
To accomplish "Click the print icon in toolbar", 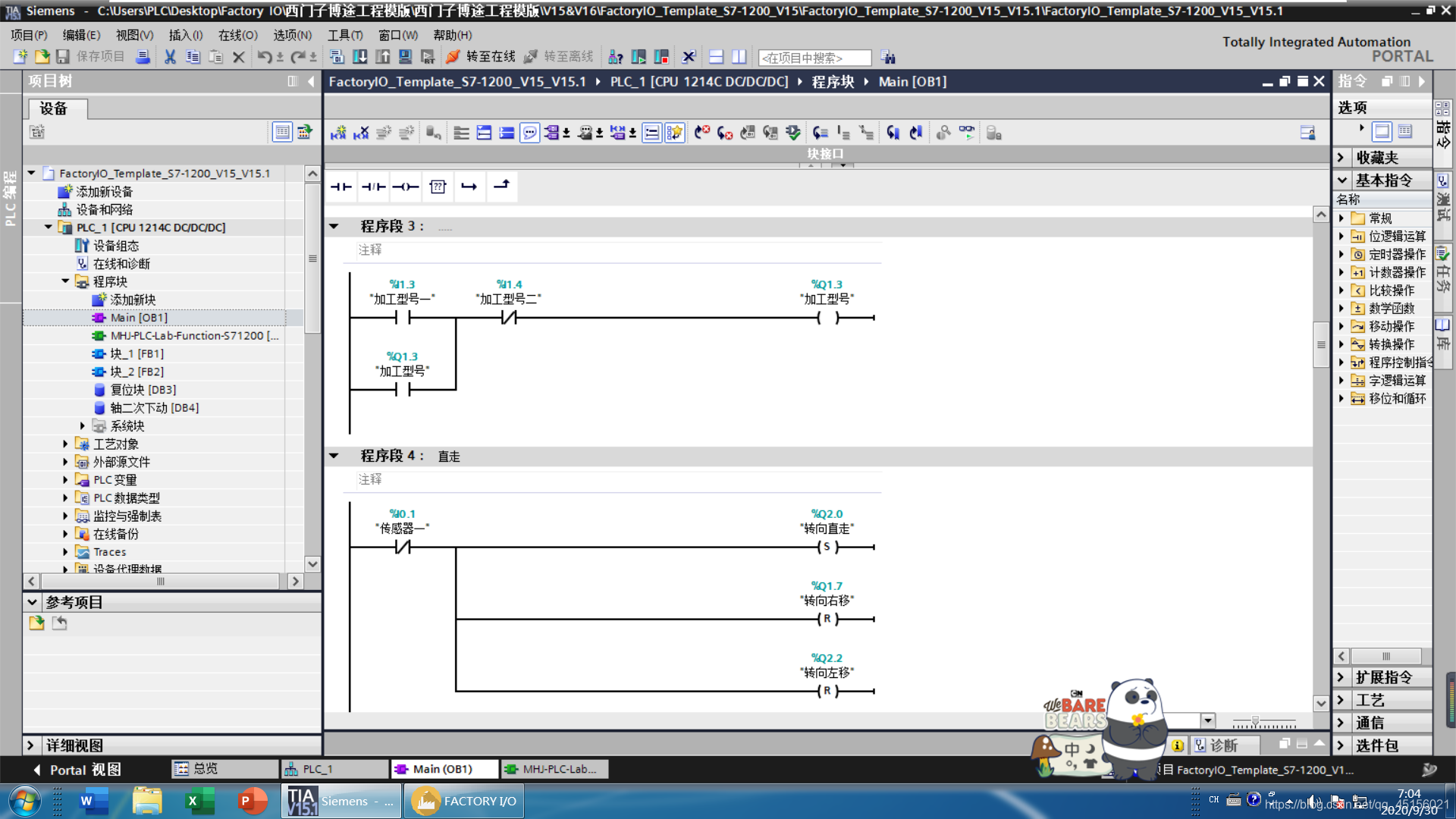I will [143, 57].
